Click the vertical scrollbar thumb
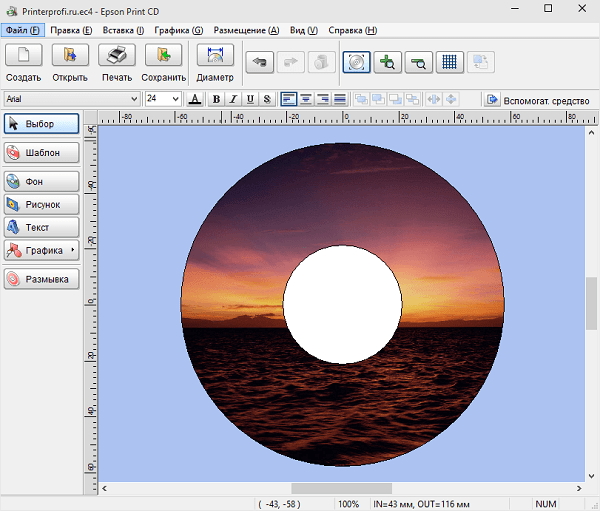Screen dimensions: 600x511 point(591,303)
